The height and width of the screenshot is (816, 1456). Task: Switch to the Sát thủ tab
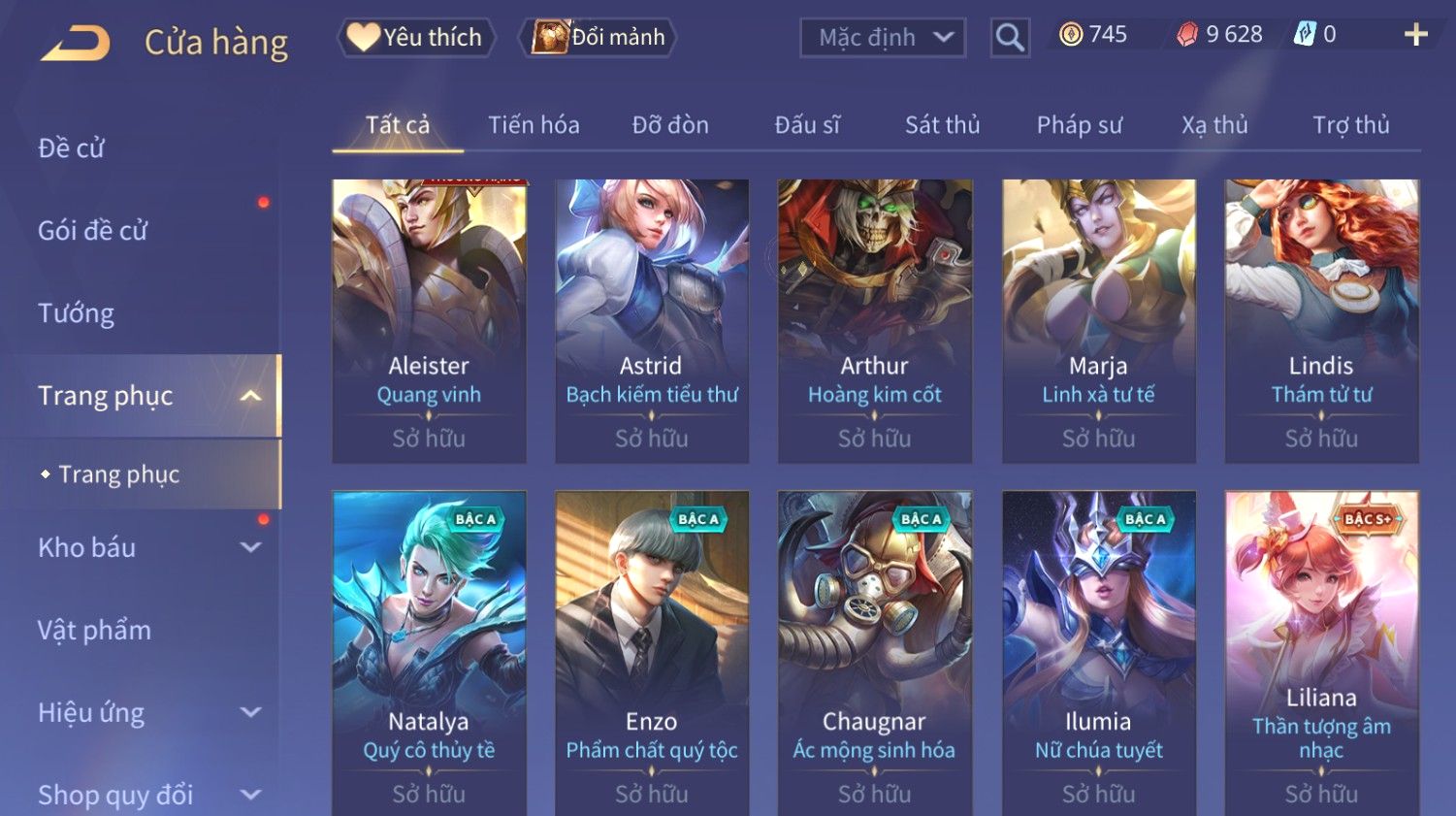[942, 125]
